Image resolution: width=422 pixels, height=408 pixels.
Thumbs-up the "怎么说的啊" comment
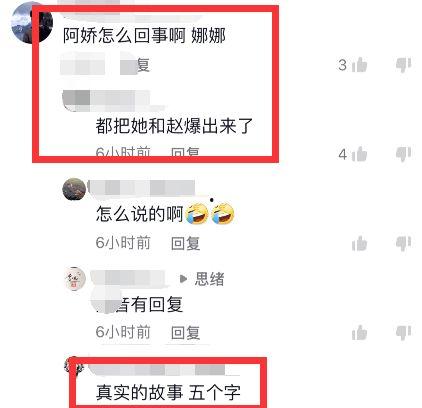359,244
